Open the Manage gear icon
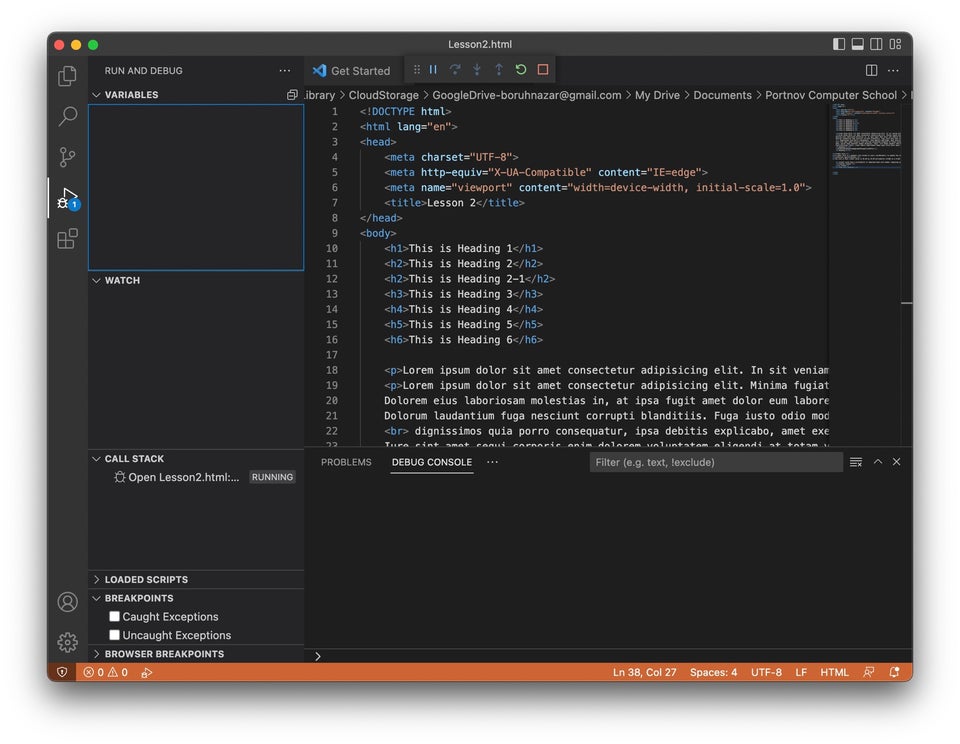The width and height of the screenshot is (960, 744). (x=67, y=642)
